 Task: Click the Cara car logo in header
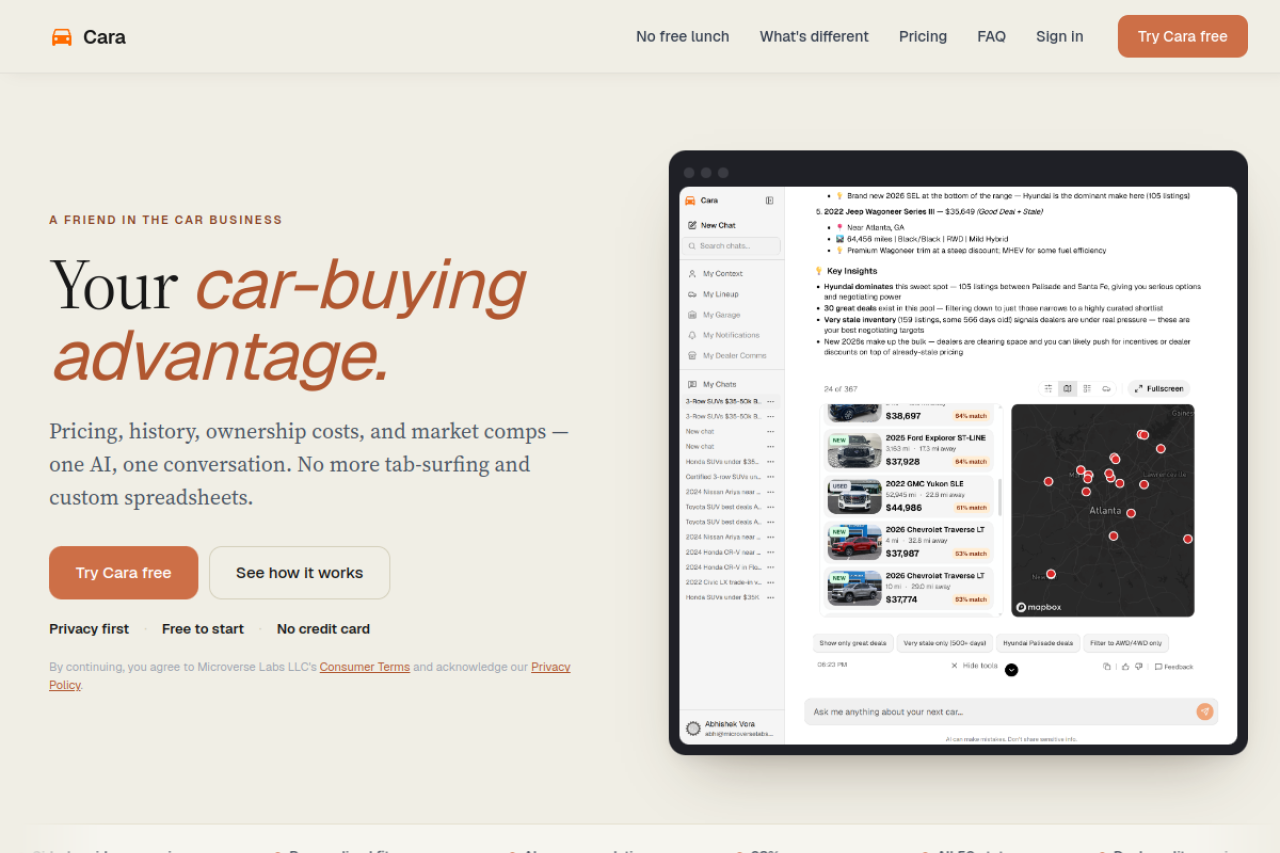tap(62, 37)
